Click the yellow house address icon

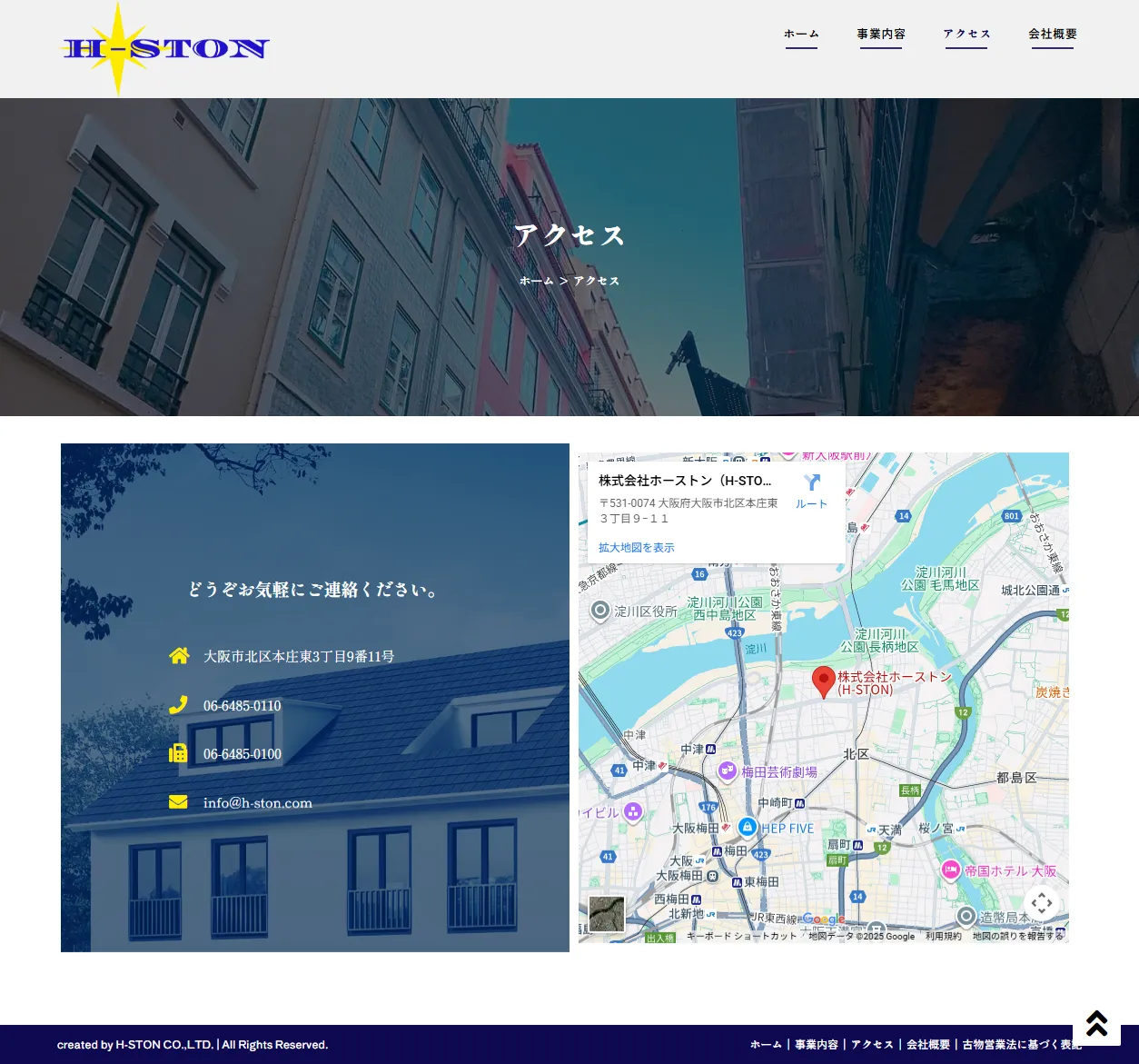(179, 656)
